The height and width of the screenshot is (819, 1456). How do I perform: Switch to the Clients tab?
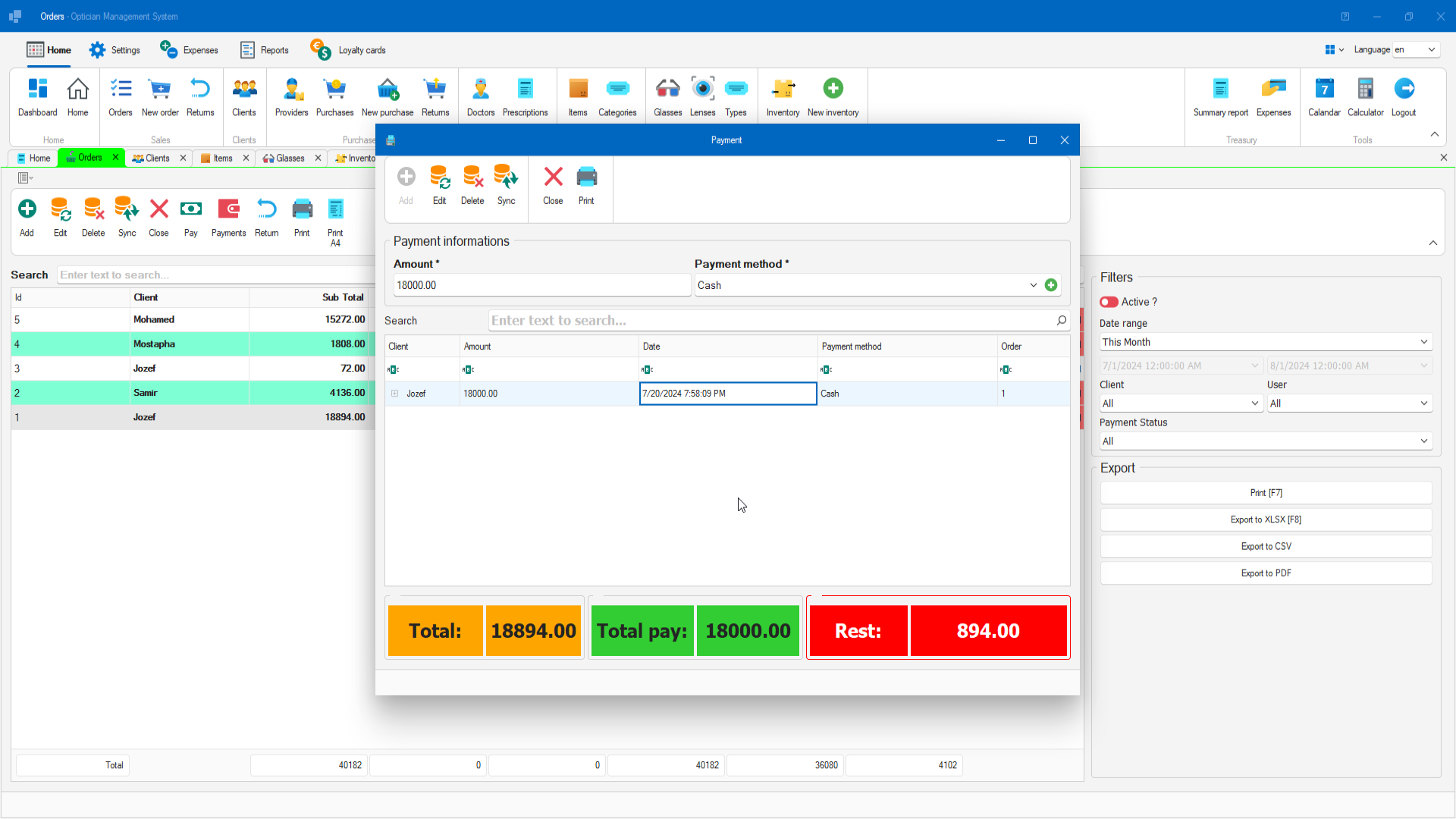(154, 158)
